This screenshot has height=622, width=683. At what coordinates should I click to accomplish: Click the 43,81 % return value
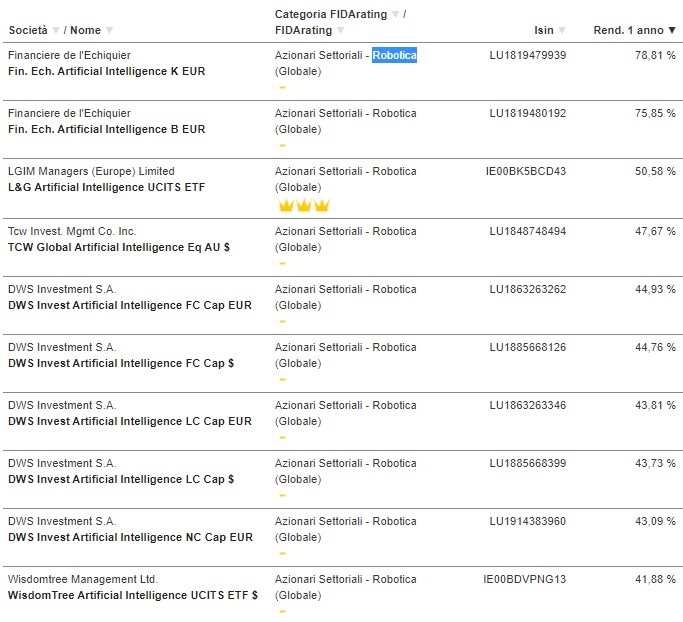point(655,405)
